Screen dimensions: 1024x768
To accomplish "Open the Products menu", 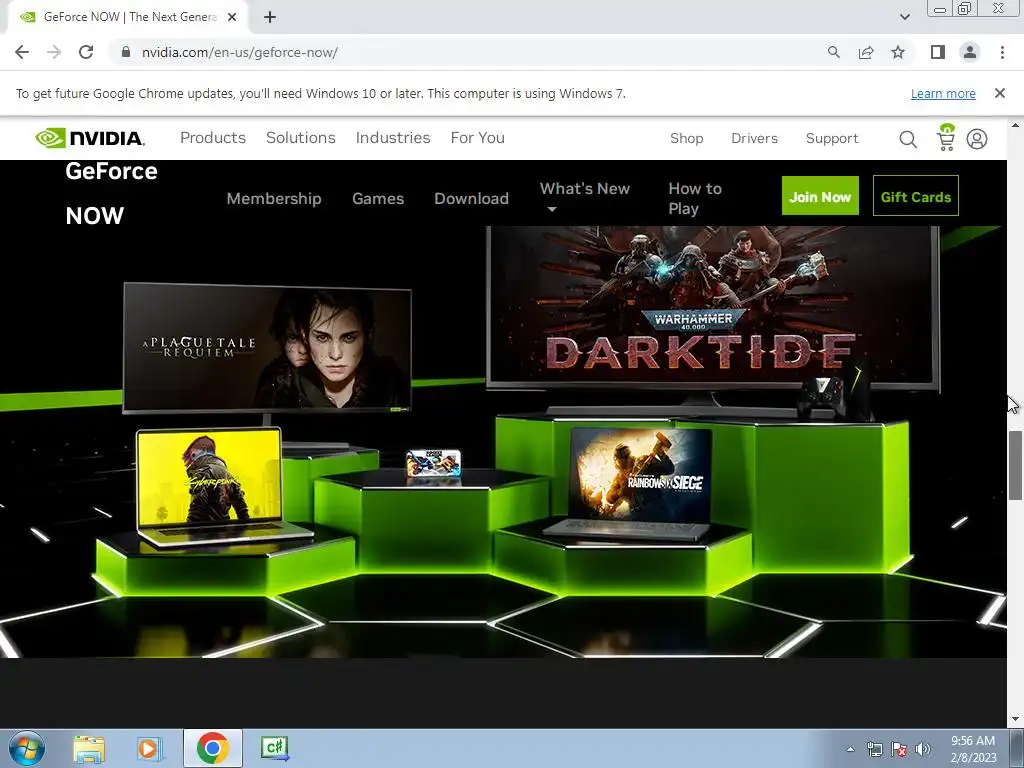I will 213,138.
